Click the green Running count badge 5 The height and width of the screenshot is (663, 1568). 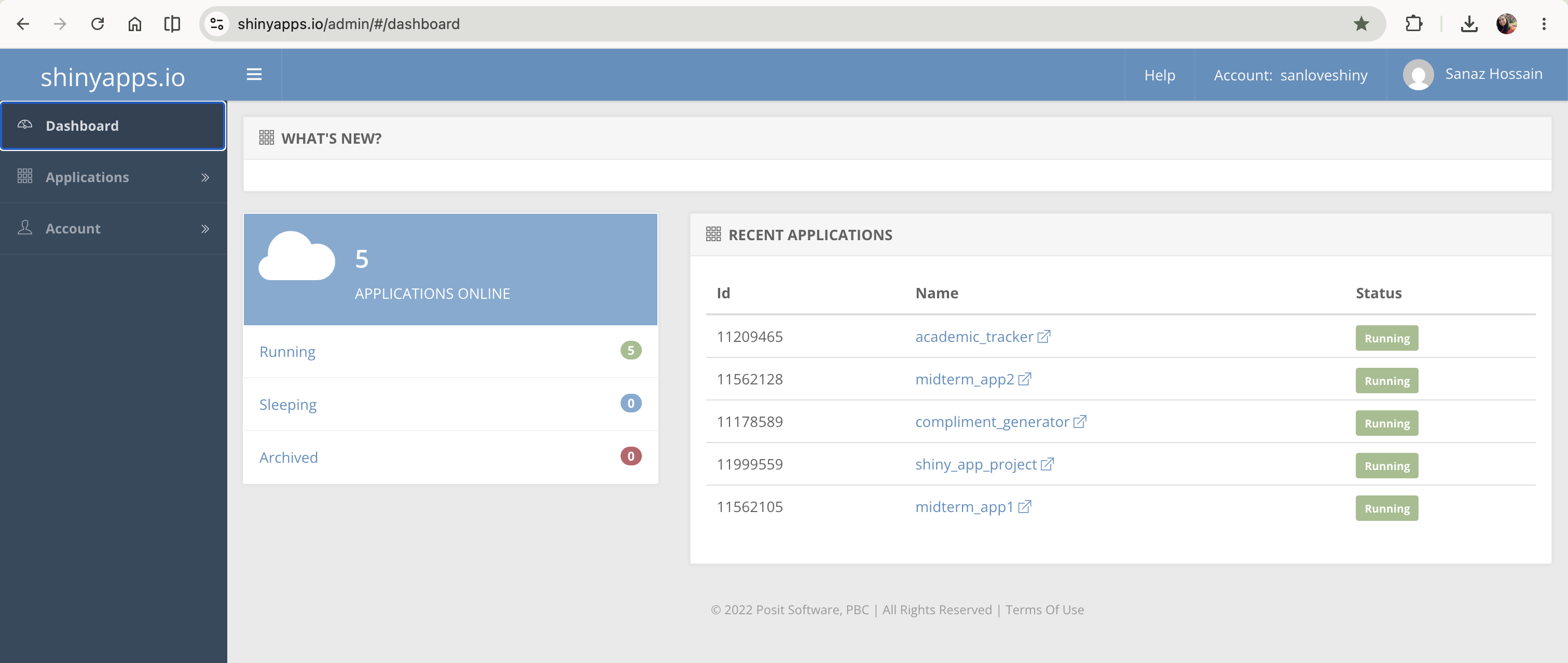630,350
